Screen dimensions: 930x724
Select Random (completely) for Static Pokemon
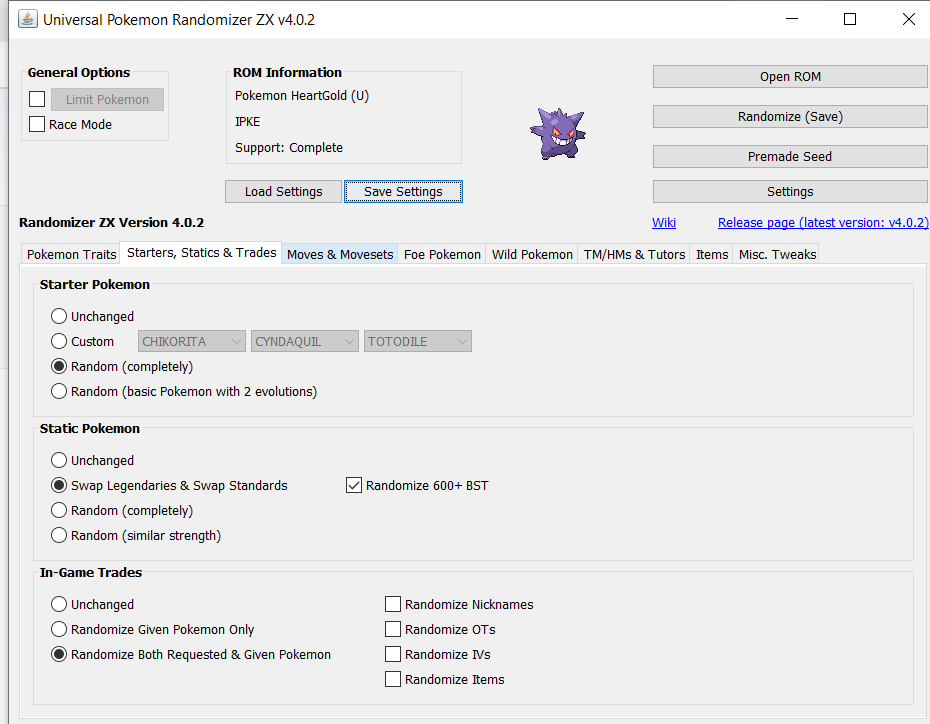[59, 510]
